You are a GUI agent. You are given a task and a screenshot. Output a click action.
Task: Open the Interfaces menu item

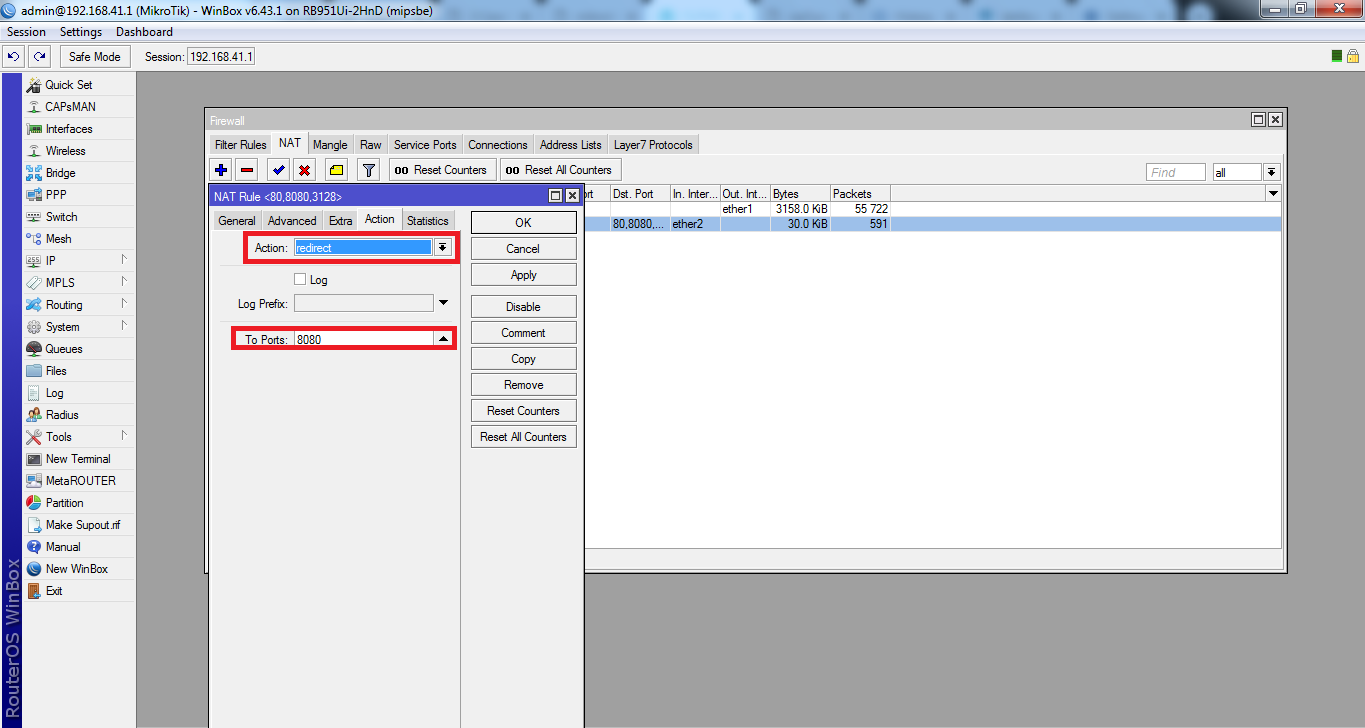(x=68, y=129)
